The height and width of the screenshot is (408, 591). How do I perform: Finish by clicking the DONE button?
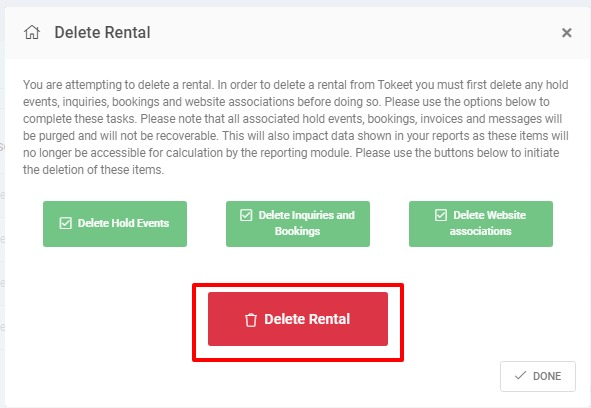pyautogui.click(x=538, y=376)
